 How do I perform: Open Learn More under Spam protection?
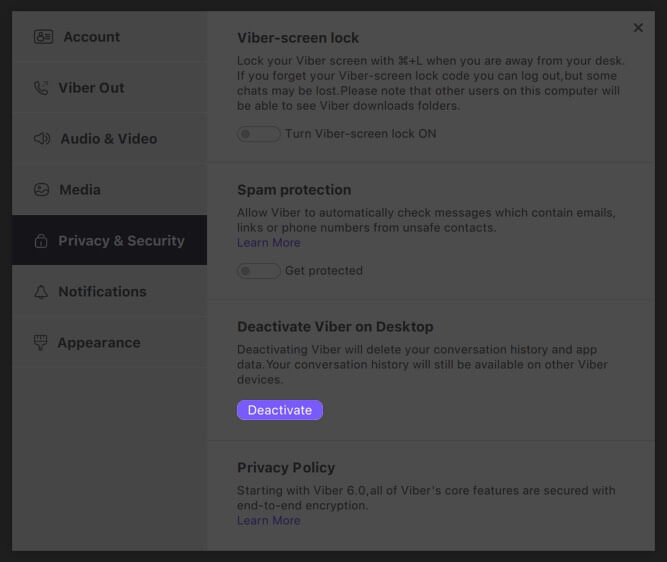point(269,243)
